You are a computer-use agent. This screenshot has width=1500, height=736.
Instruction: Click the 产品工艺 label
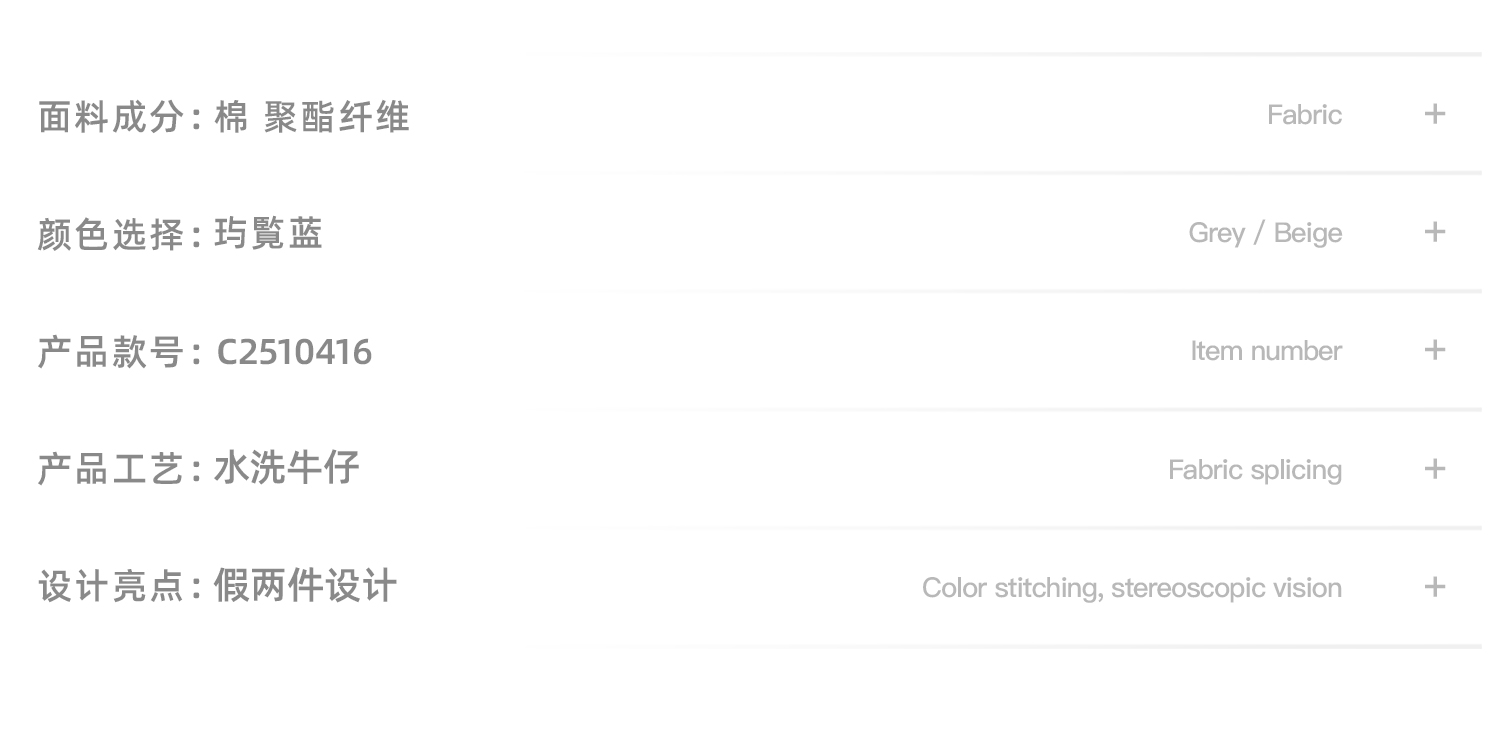click(111, 469)
